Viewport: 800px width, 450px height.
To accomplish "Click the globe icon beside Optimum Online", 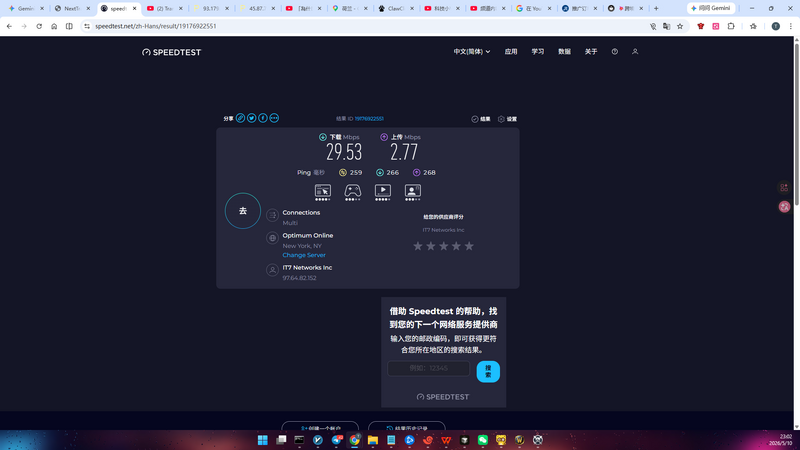I will click(x=272, y=238).
